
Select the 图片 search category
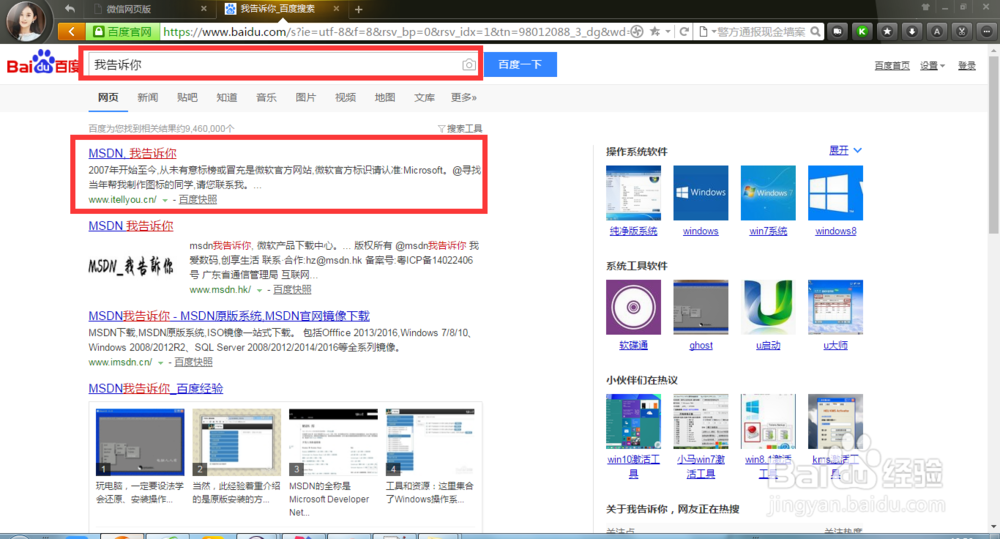point(305,97)
